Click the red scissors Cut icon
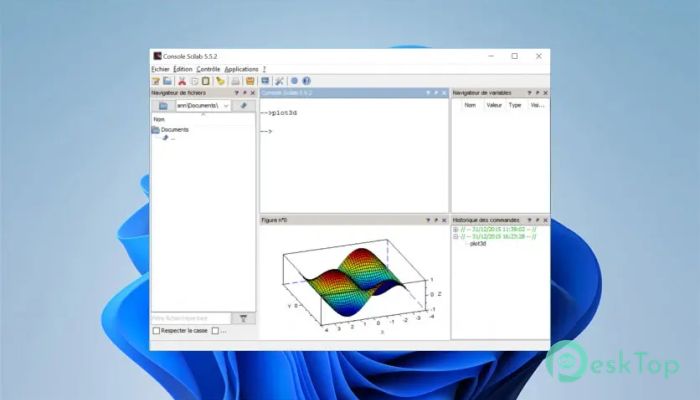The image size is (700, 400). point(182,81)
